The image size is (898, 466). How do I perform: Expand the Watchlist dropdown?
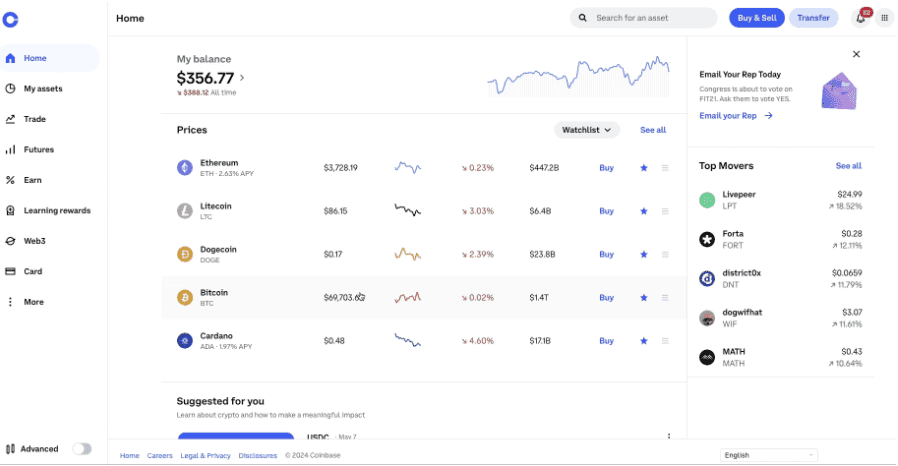pyautogui.click(x=587, y=130)
